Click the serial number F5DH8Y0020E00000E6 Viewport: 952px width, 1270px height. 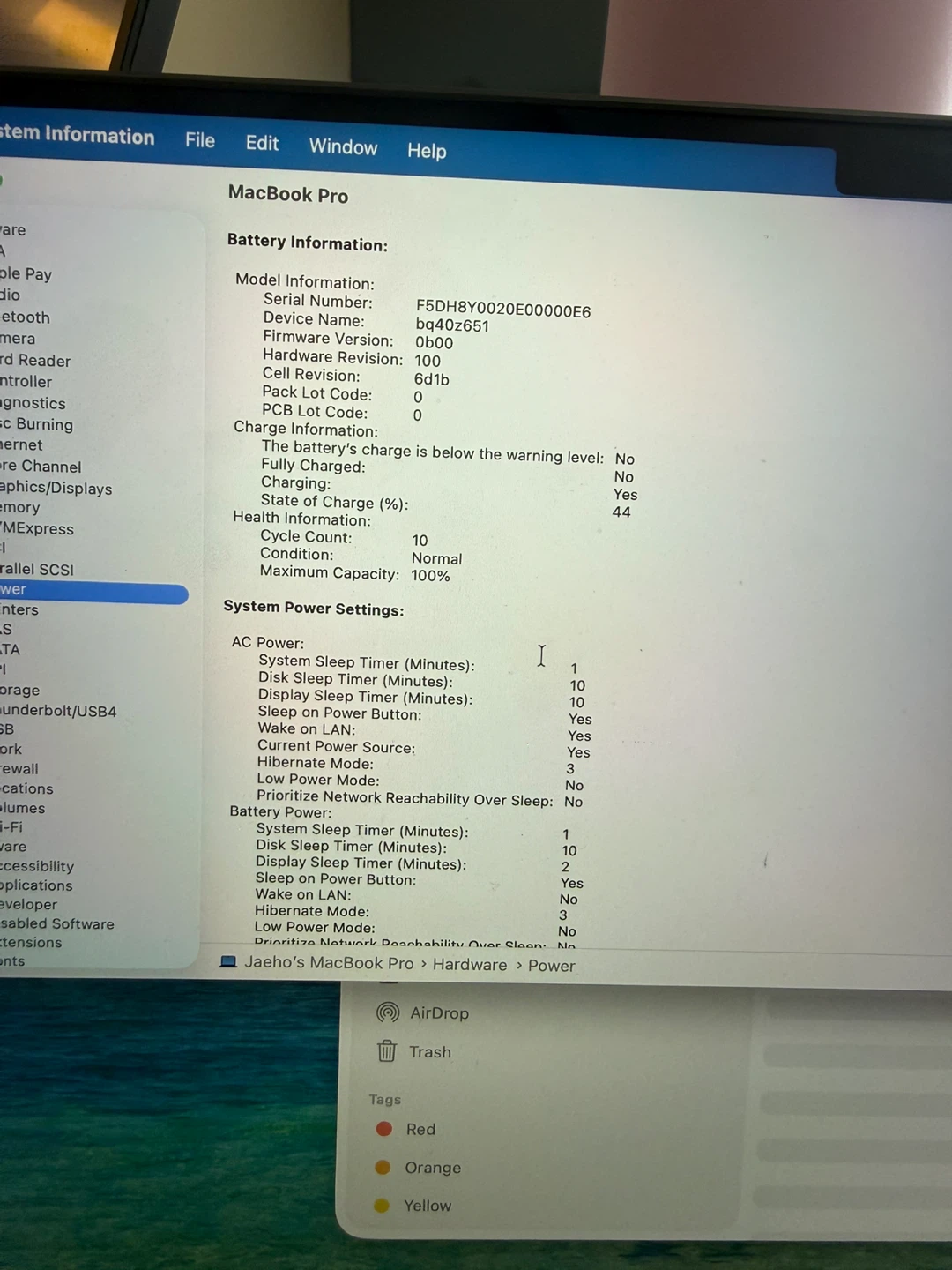coord(503,310)
